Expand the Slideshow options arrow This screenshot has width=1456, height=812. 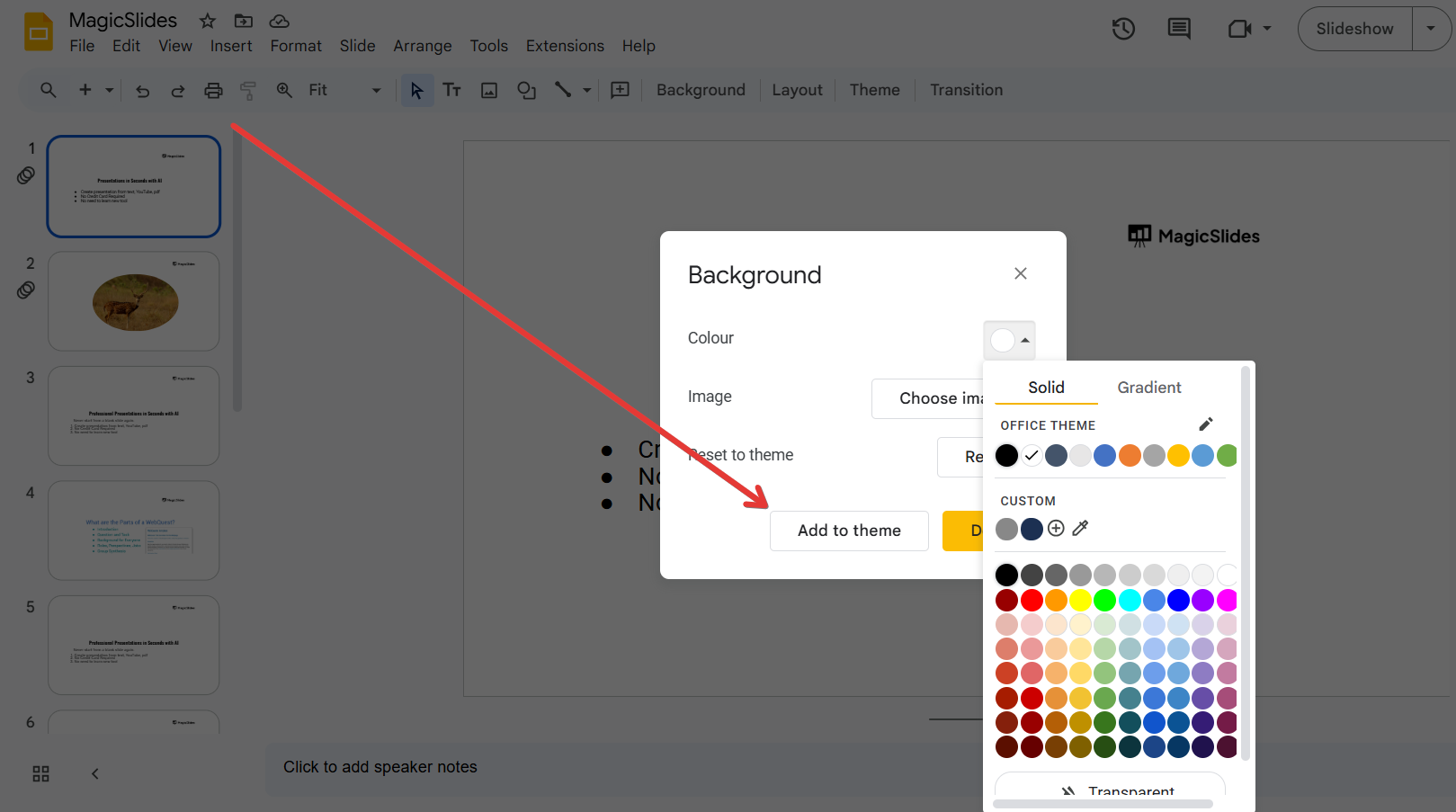[x=1431, y=29]
